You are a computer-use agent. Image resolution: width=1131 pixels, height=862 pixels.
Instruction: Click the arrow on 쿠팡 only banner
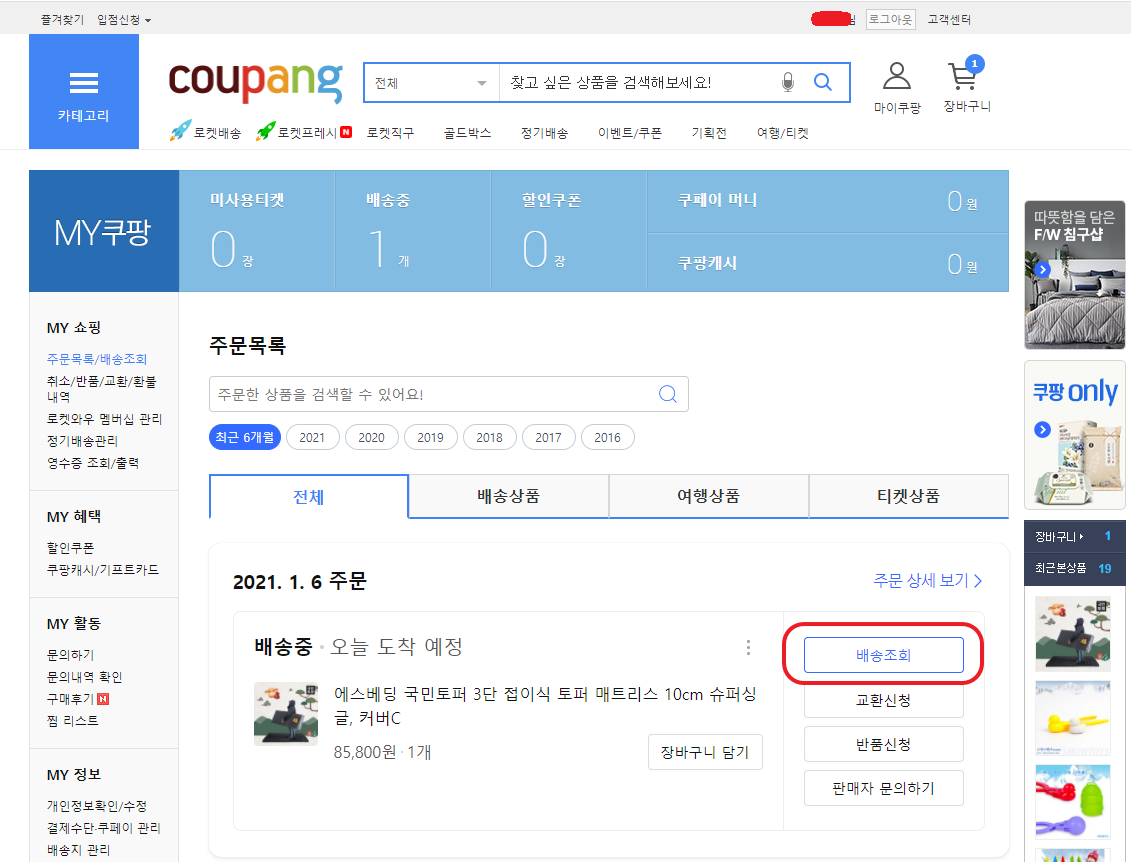coord(1042,429)
